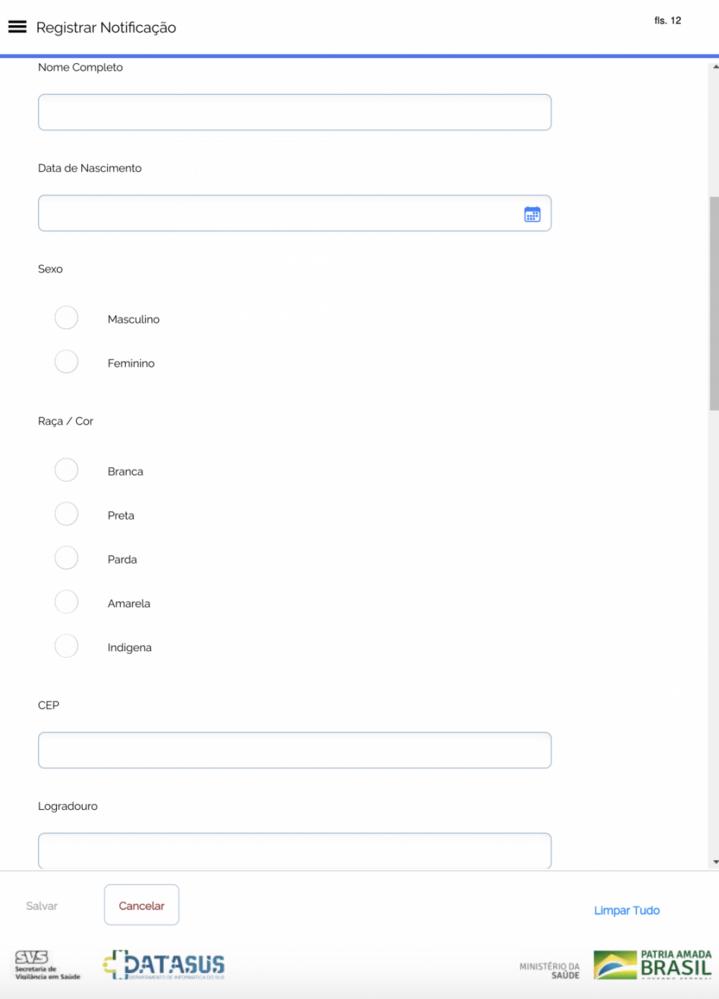
Task: Click the CEP input field
Action: click(x=294, y=750)
